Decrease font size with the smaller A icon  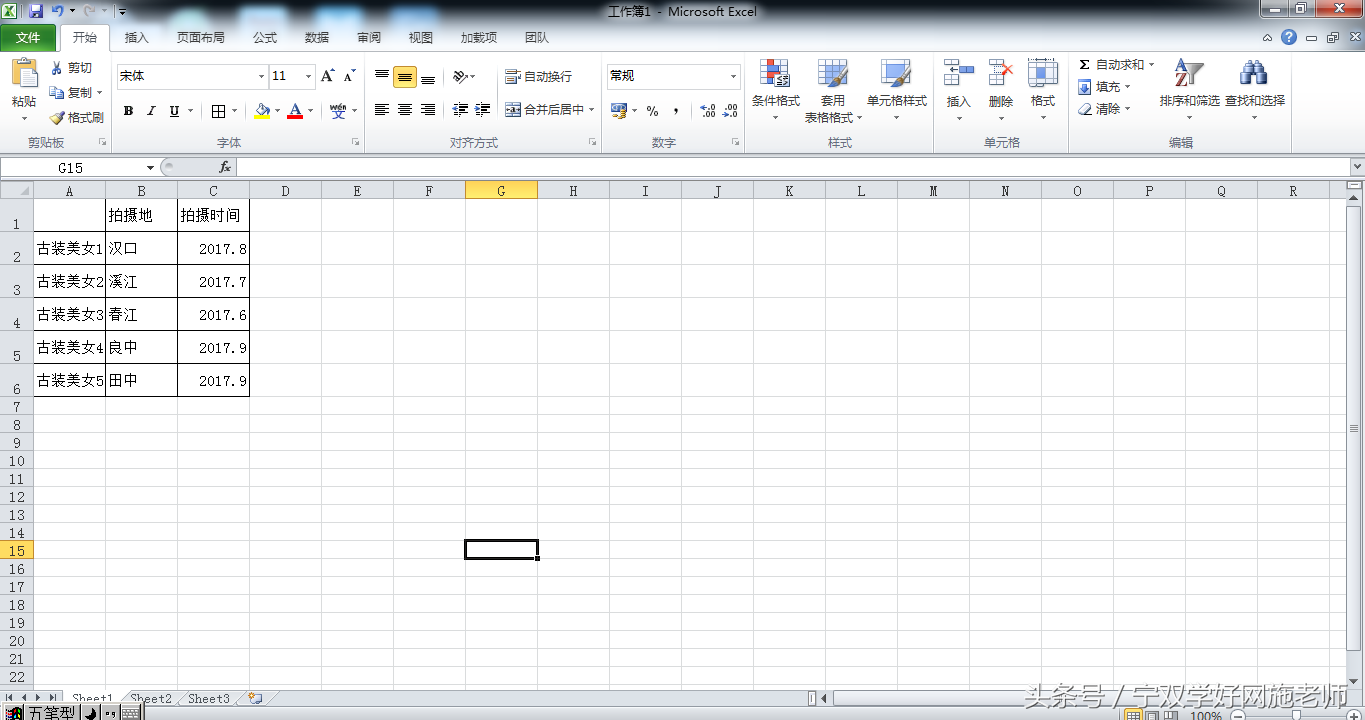pos(349,76)
